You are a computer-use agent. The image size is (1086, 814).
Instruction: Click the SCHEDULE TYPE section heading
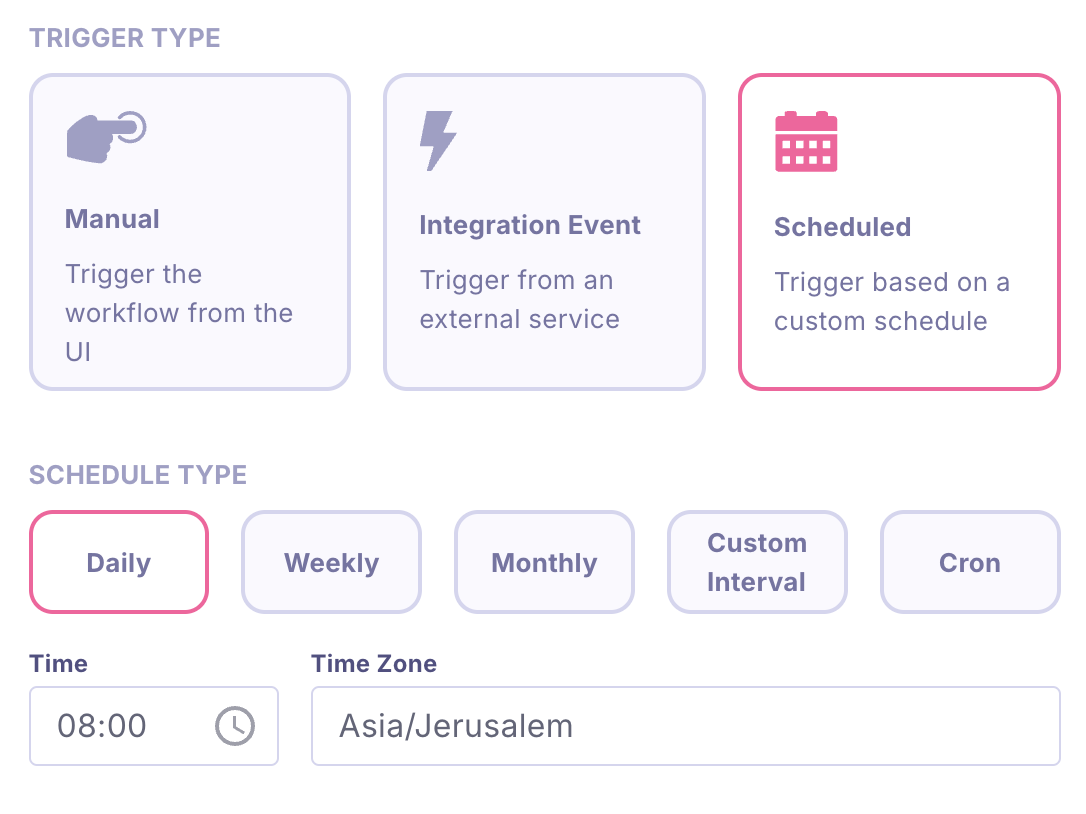(138, 475)
